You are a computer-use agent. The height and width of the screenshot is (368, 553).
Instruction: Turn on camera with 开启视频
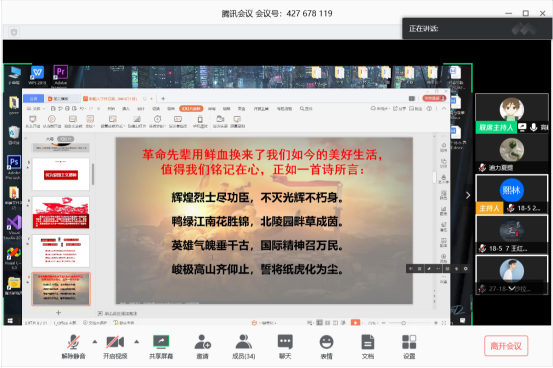pos(115,346)
